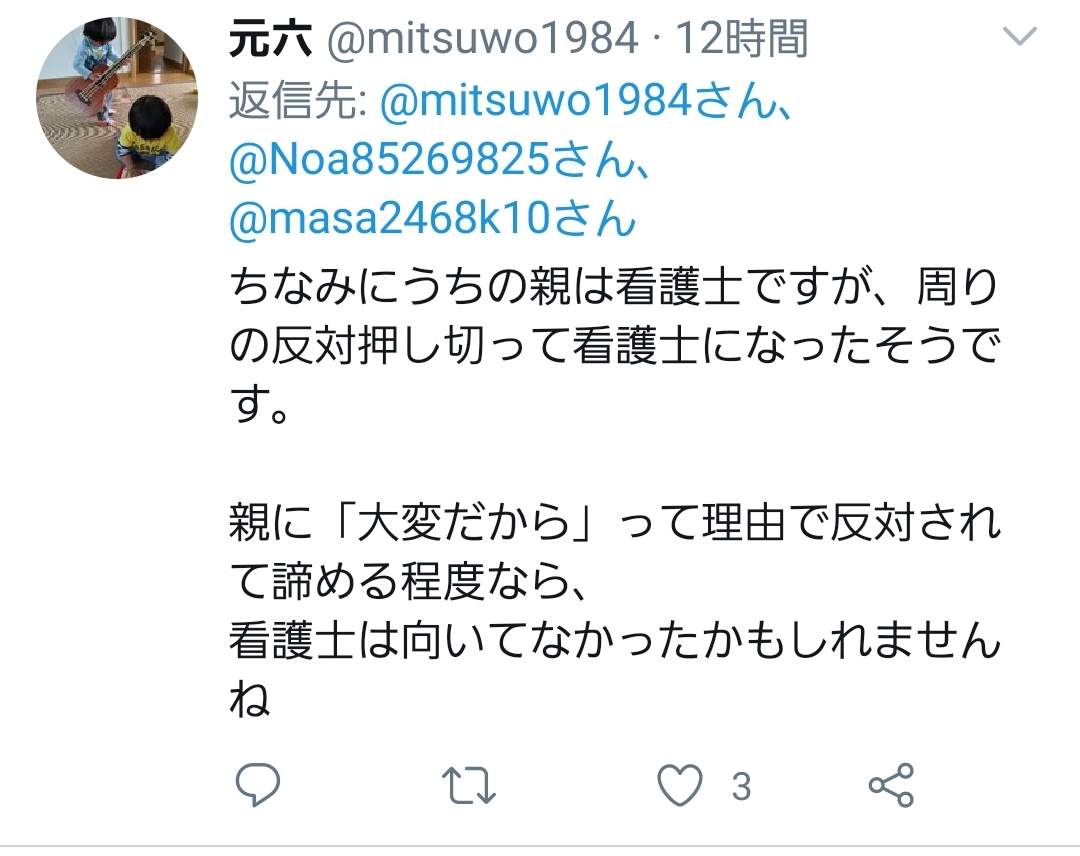Click the display name 元六
1080x856 pixels.
click(x=270, y=39)
